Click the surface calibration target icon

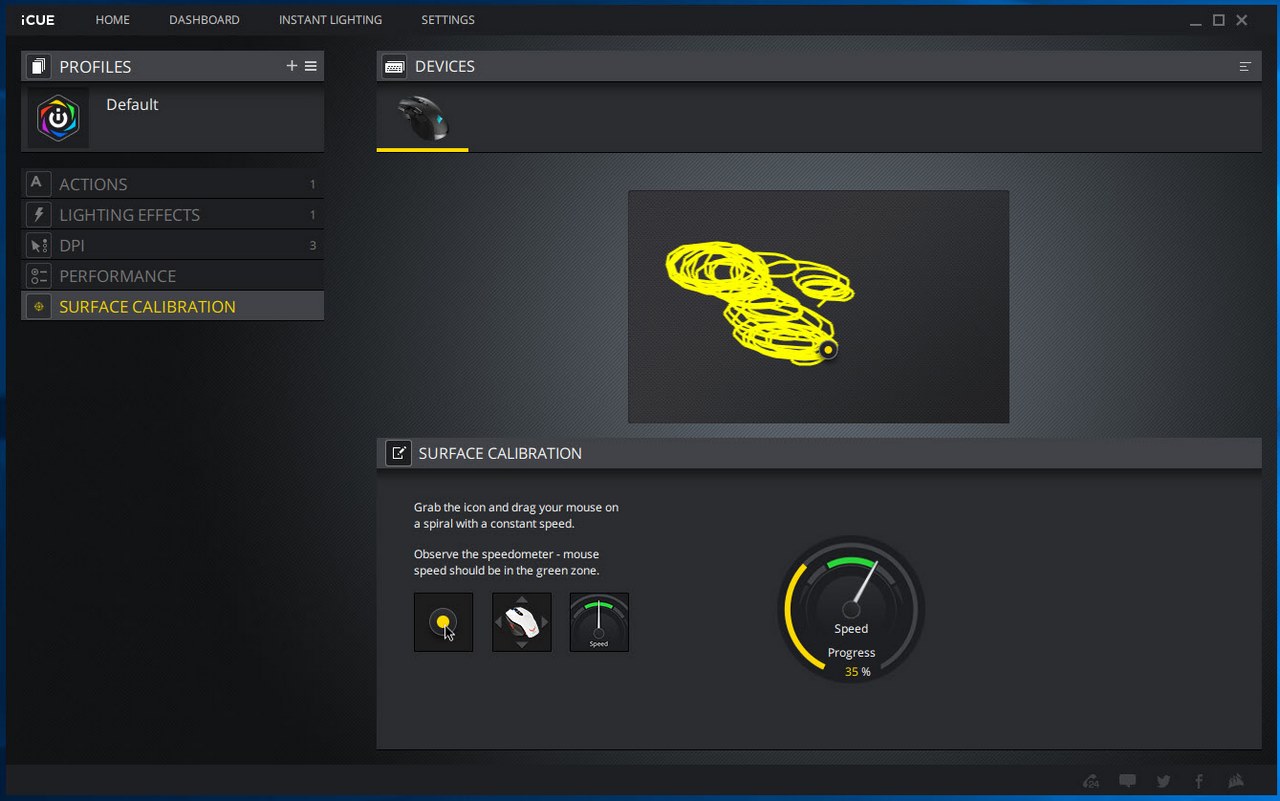38,306
